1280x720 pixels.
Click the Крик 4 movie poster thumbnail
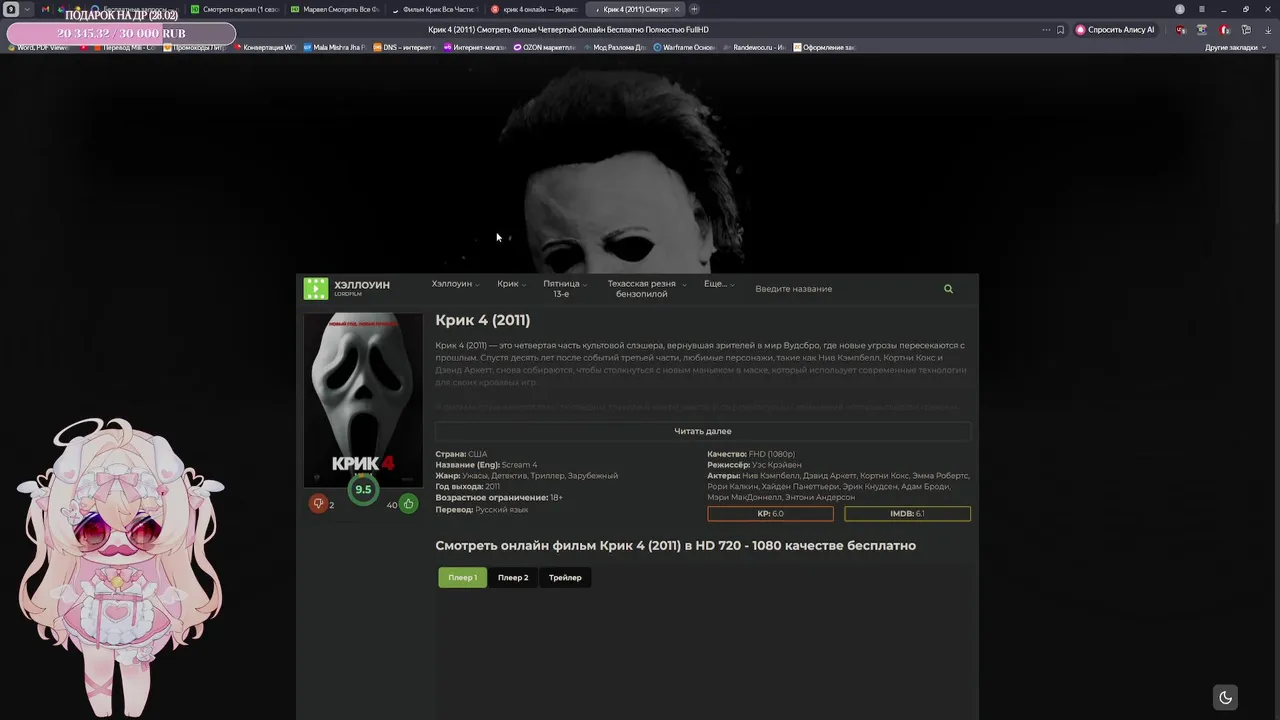click(x=363, y=400)
